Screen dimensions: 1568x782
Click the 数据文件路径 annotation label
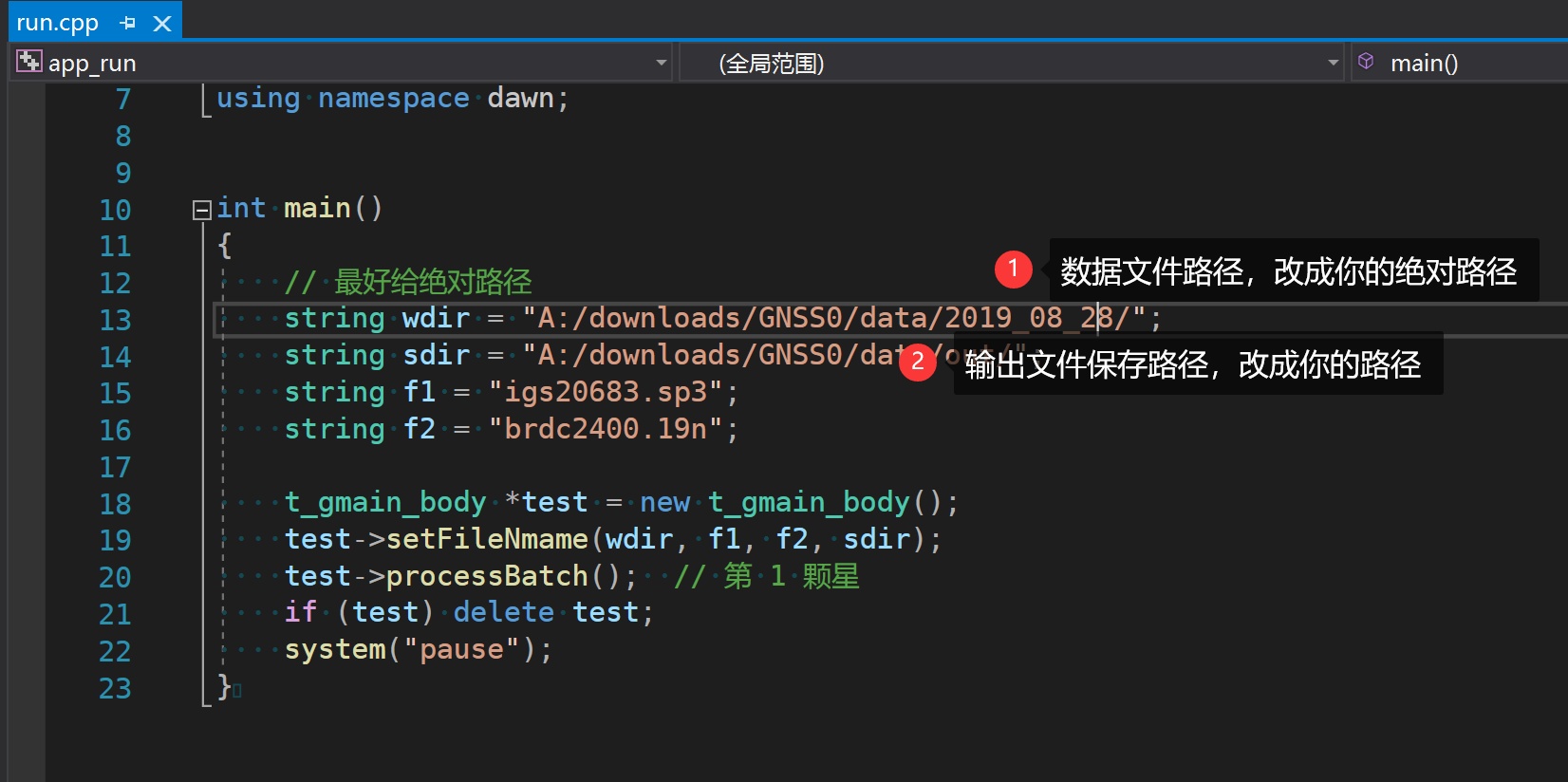coord(1288,271)
